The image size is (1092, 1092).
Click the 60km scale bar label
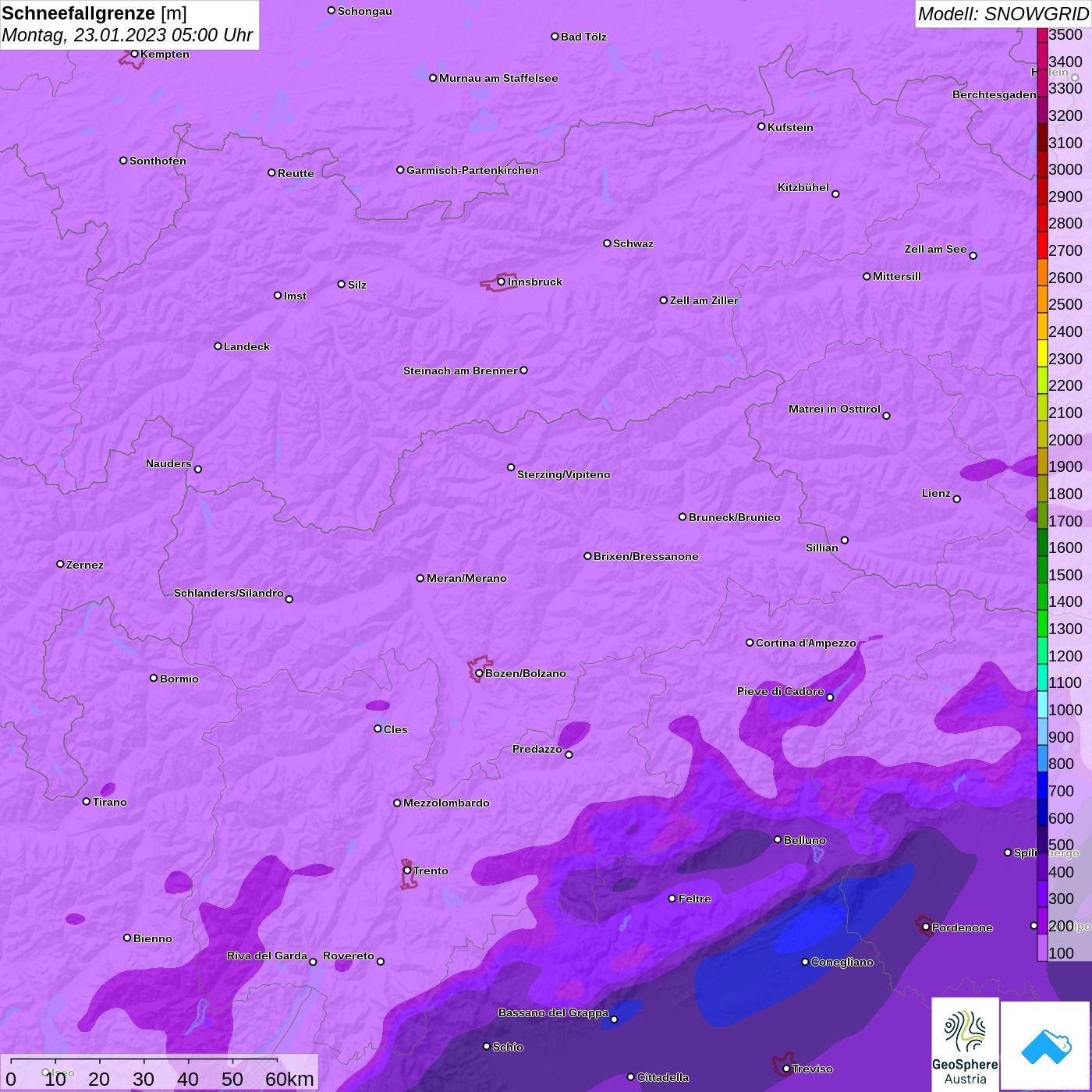(x=289, y=1079)
